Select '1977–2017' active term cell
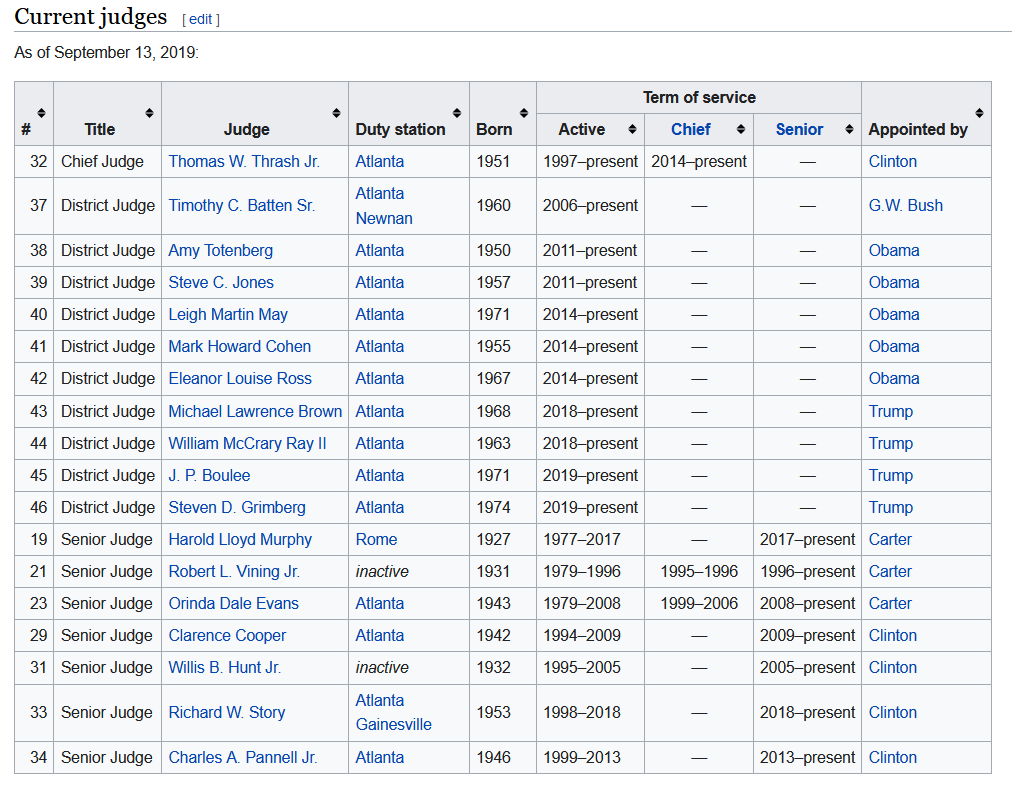 click(582, 540)
